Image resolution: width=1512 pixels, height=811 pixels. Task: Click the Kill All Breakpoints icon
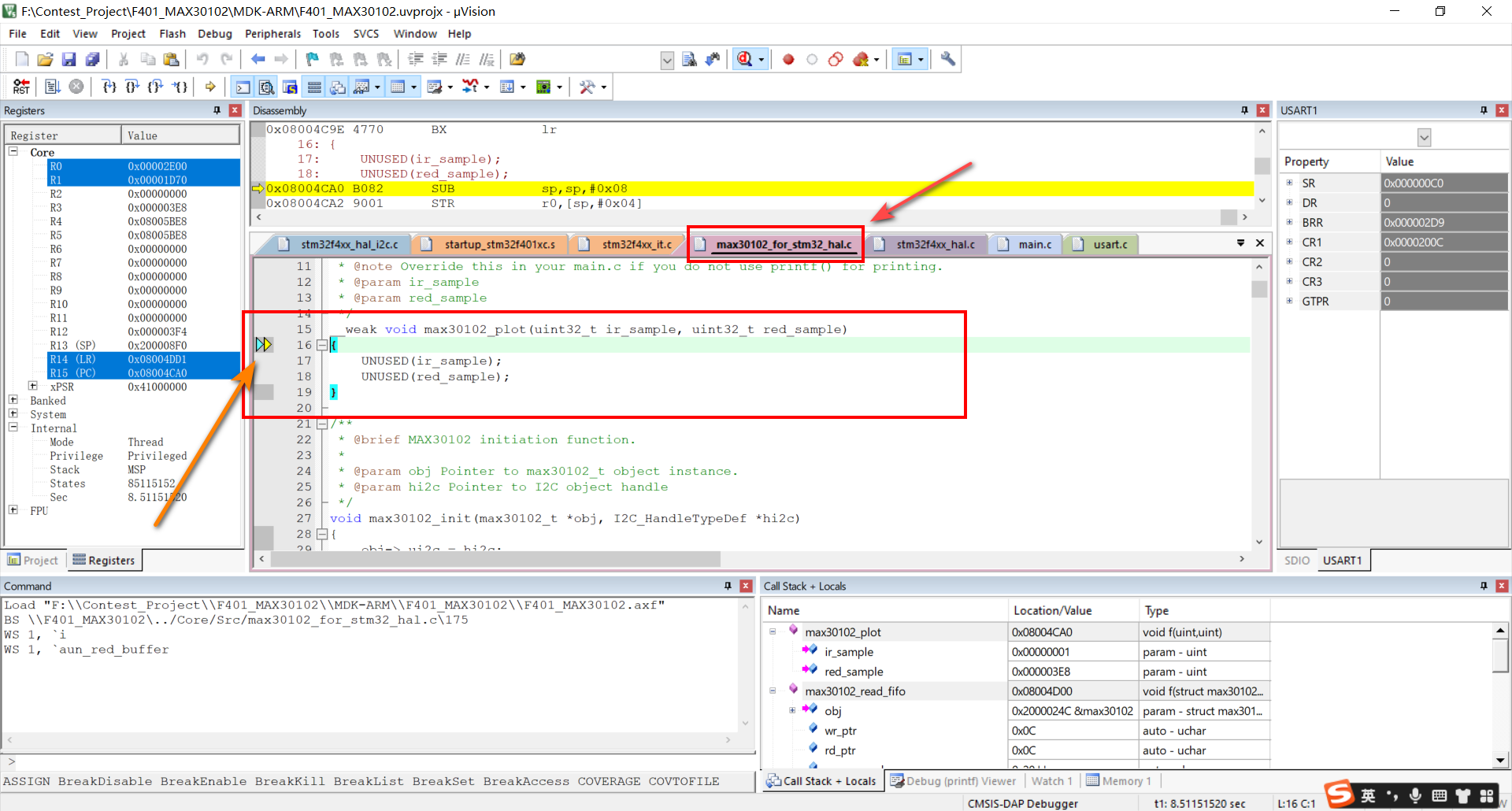point(861,59)
